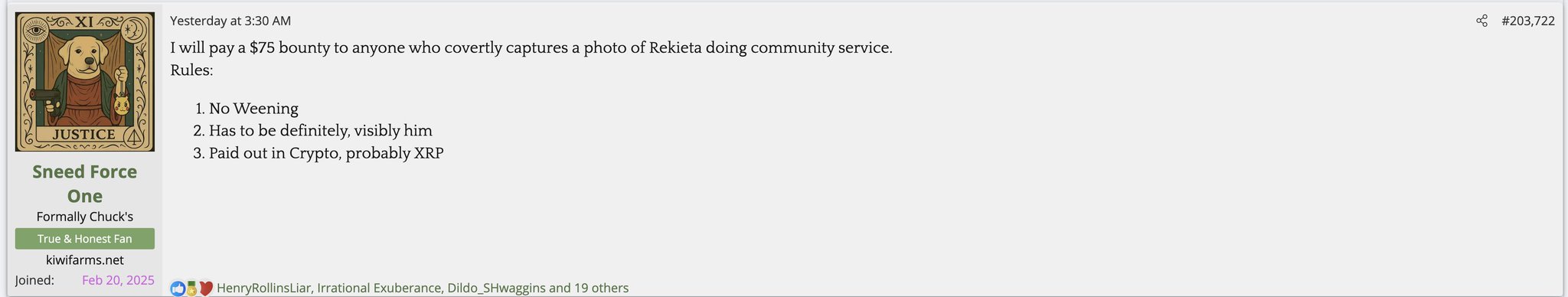Click the Feb 20, 2025 join date
The height and width of the screenshot is (297, 1568).
pyautogui.click(x=118, y=280)
